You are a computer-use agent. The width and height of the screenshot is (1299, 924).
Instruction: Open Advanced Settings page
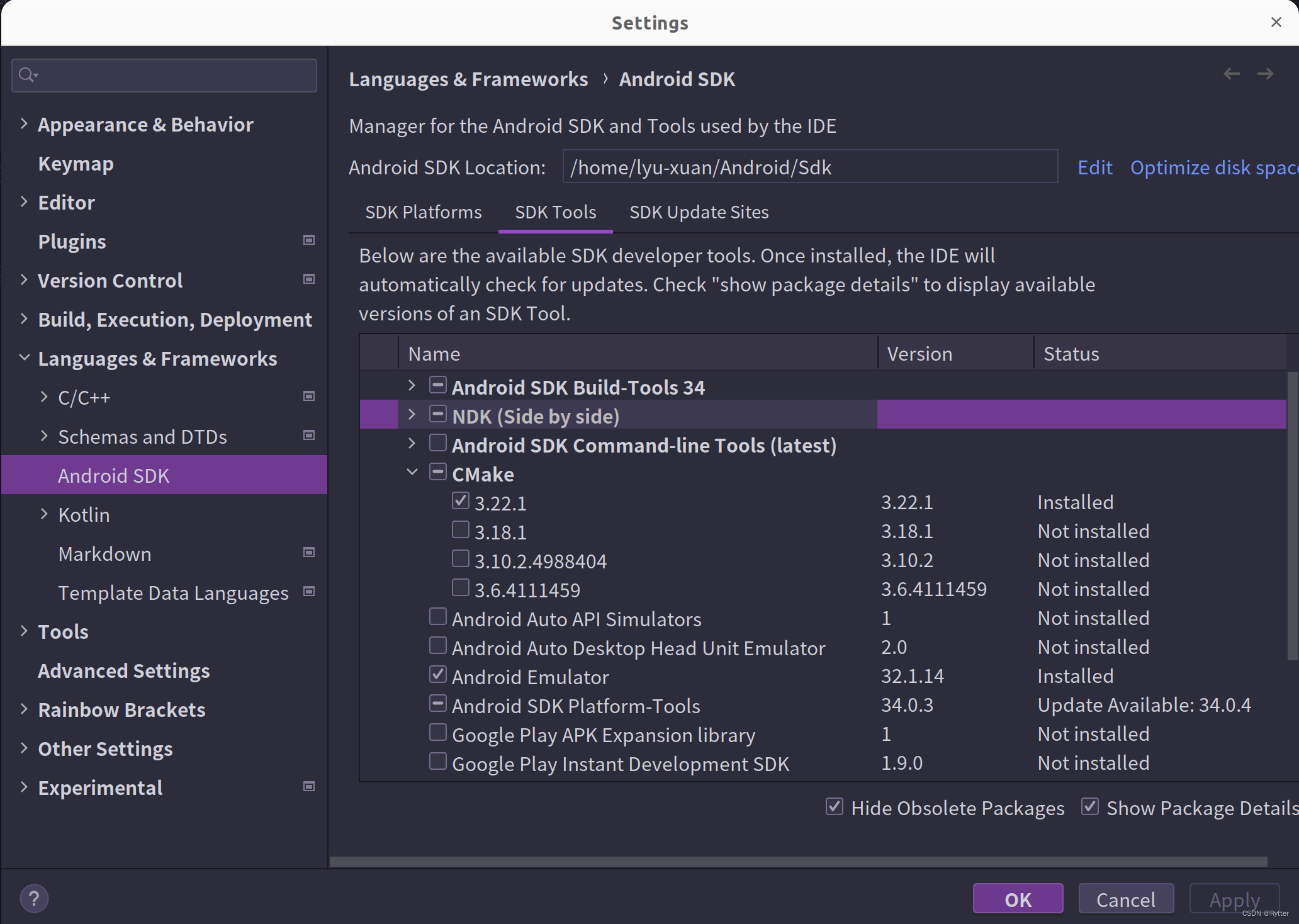(124, 671)
